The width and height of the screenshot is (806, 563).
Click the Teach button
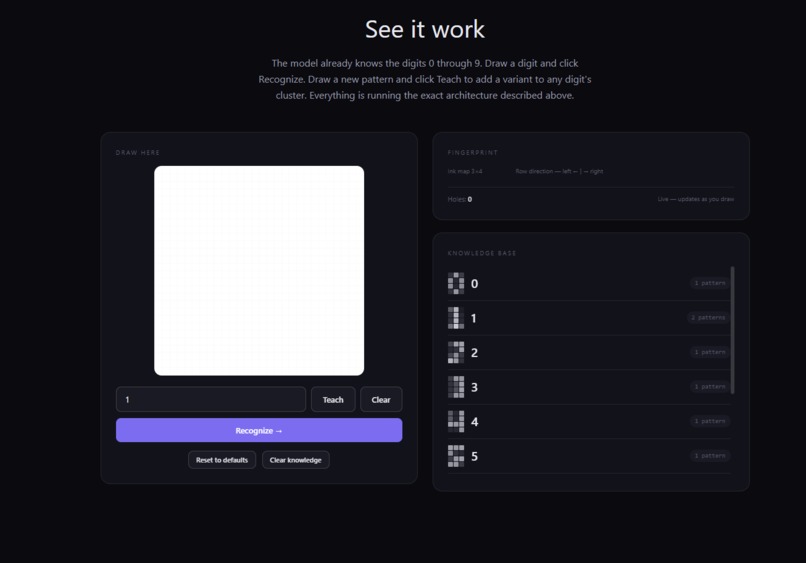(333, 399)
